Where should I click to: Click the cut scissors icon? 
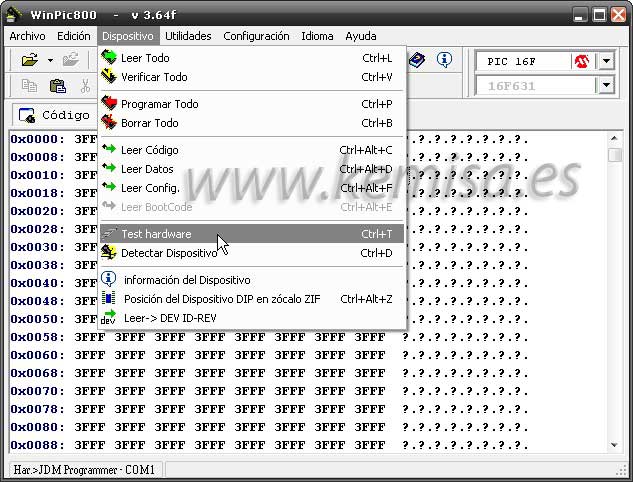pos(85,86)
